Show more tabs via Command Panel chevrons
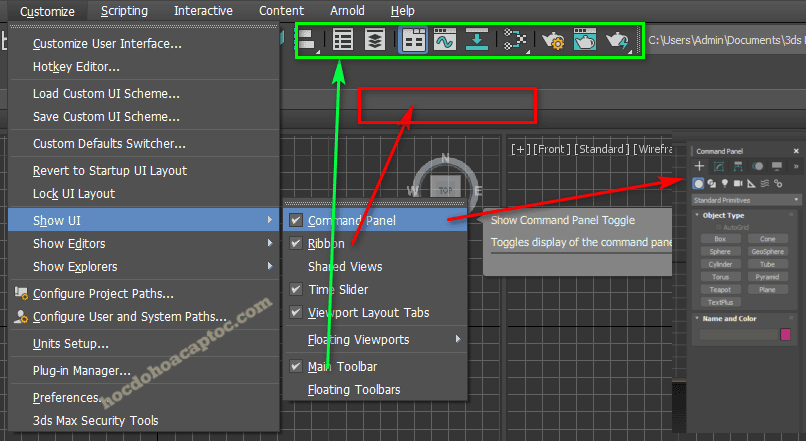This screenshot has height=441, width=806. (796, 166)
